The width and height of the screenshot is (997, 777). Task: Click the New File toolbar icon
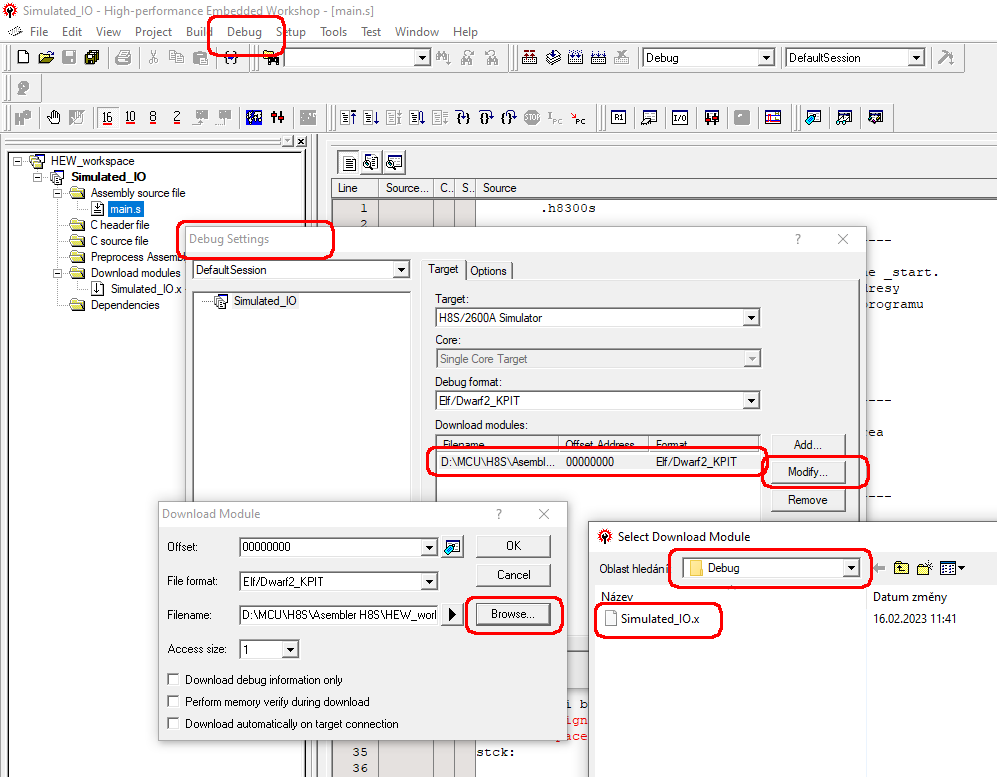coord(23,58)
